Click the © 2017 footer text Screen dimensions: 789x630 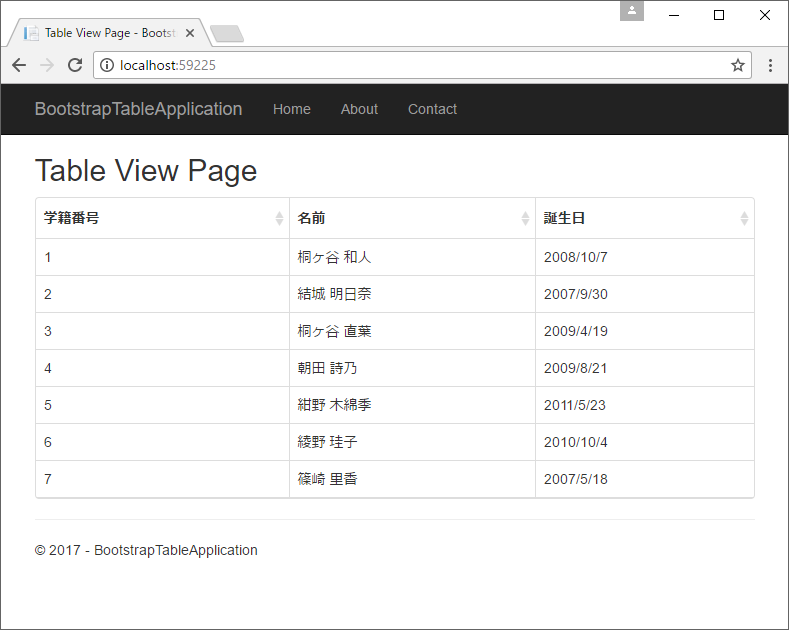(x=146, y=550)
